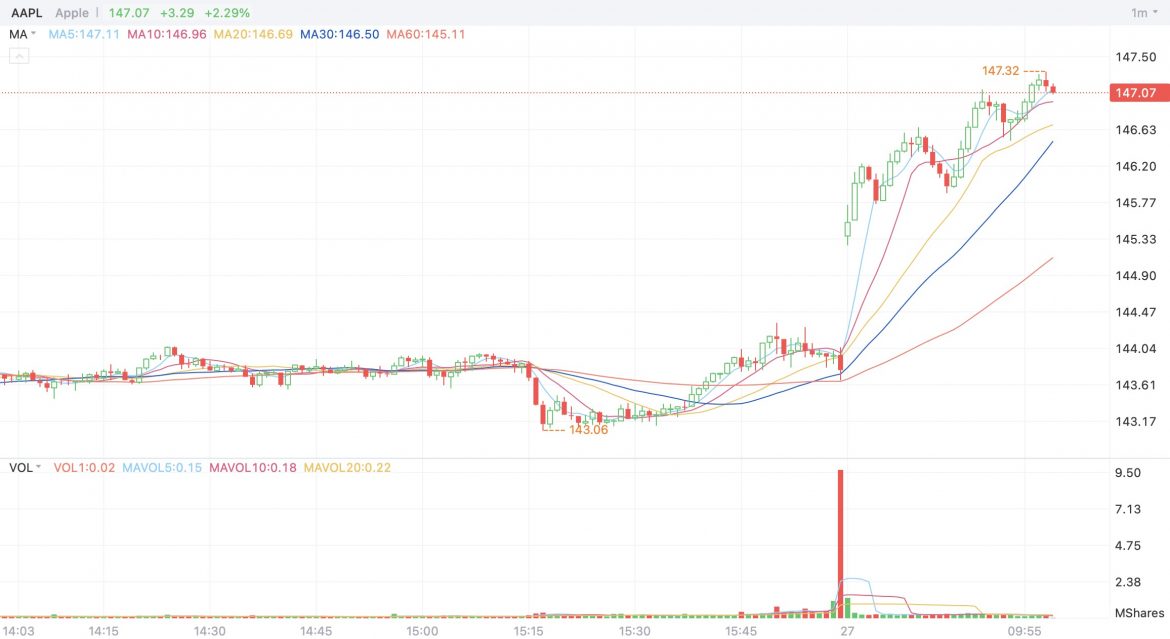Viewport: 1170px width, 639px height.
Task: Click the 15:30 time axis label
Action: pos(634,631)
